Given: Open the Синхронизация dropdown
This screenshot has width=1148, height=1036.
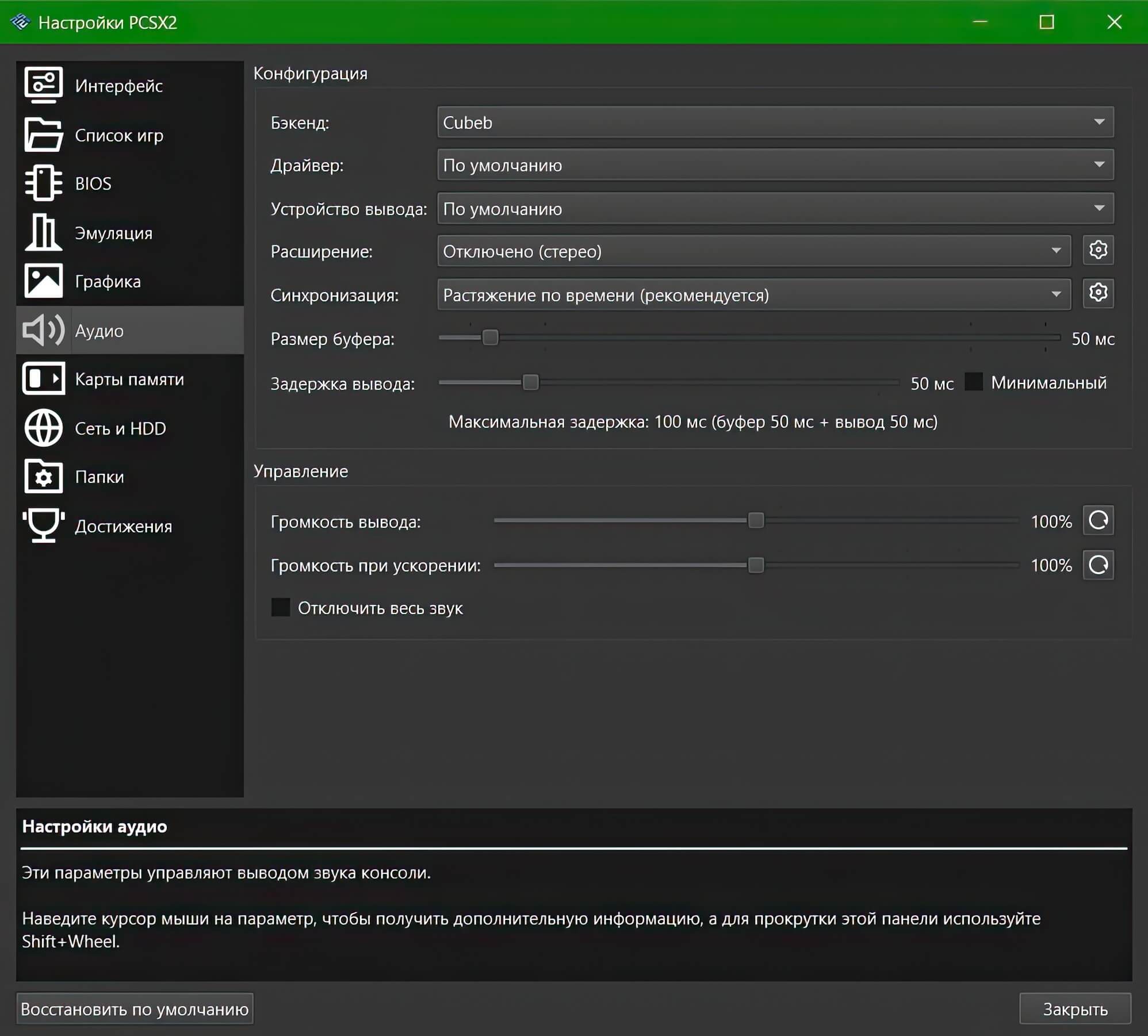Looking at the screenshot, I should coord(754,294).
